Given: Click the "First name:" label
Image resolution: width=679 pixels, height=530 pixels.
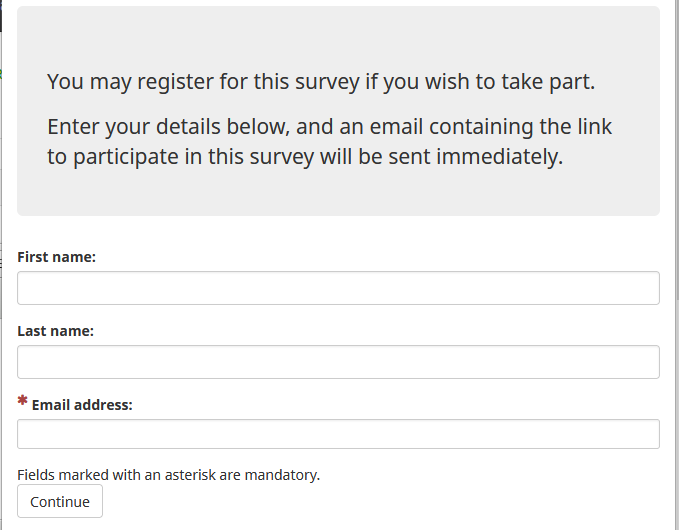Looking at the screenshot, I should click(57, 257).
